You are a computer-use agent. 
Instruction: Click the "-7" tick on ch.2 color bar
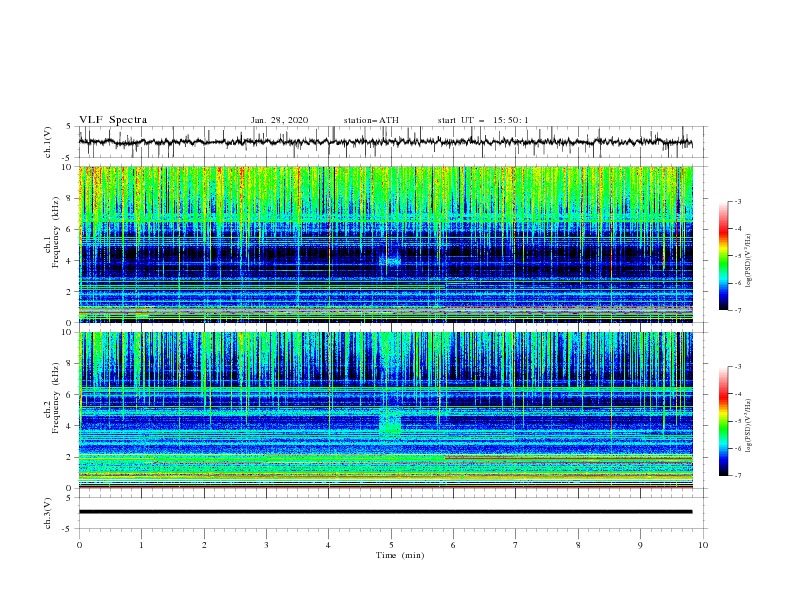[737, 476]
